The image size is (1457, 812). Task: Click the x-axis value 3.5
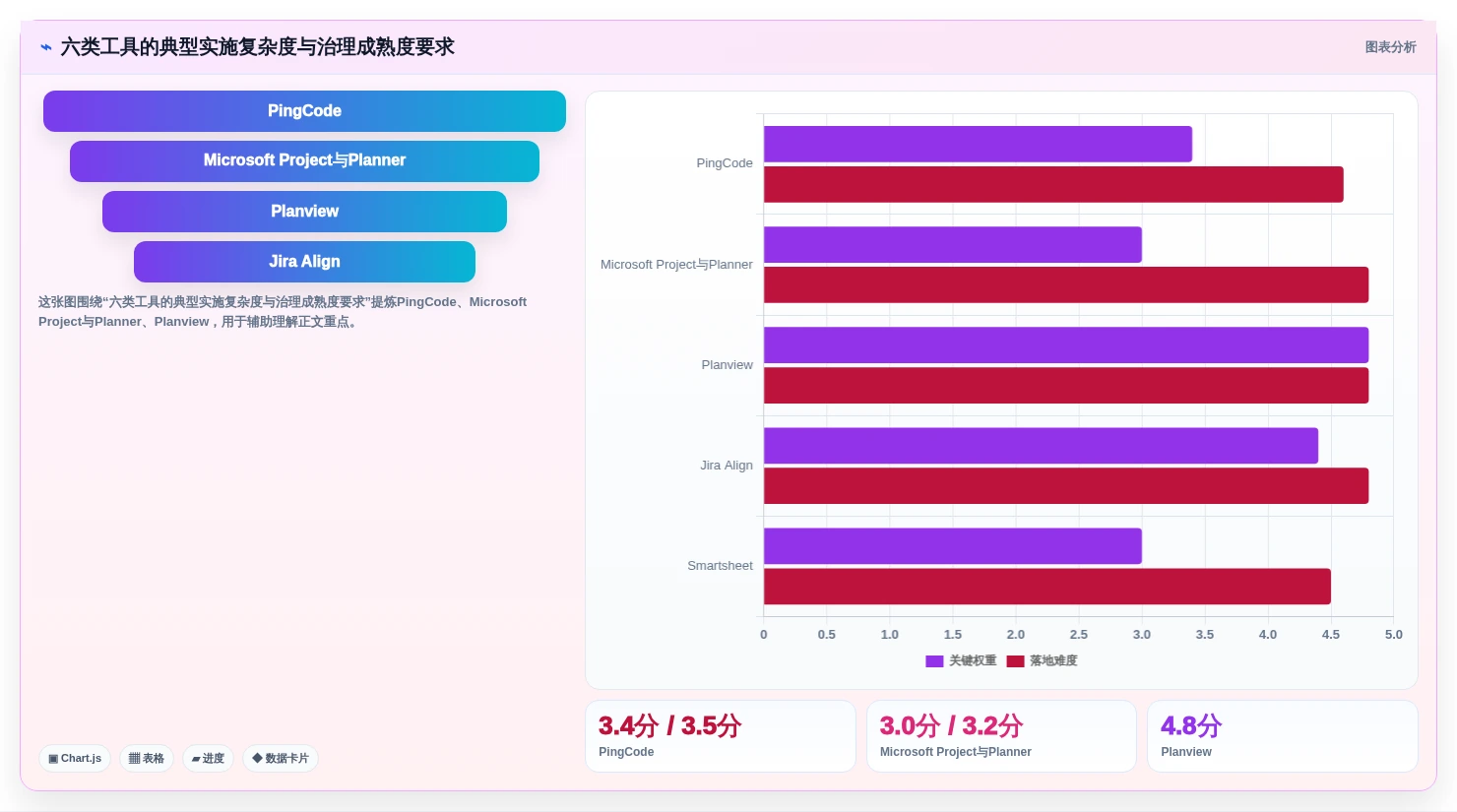tap(1205, 635)
